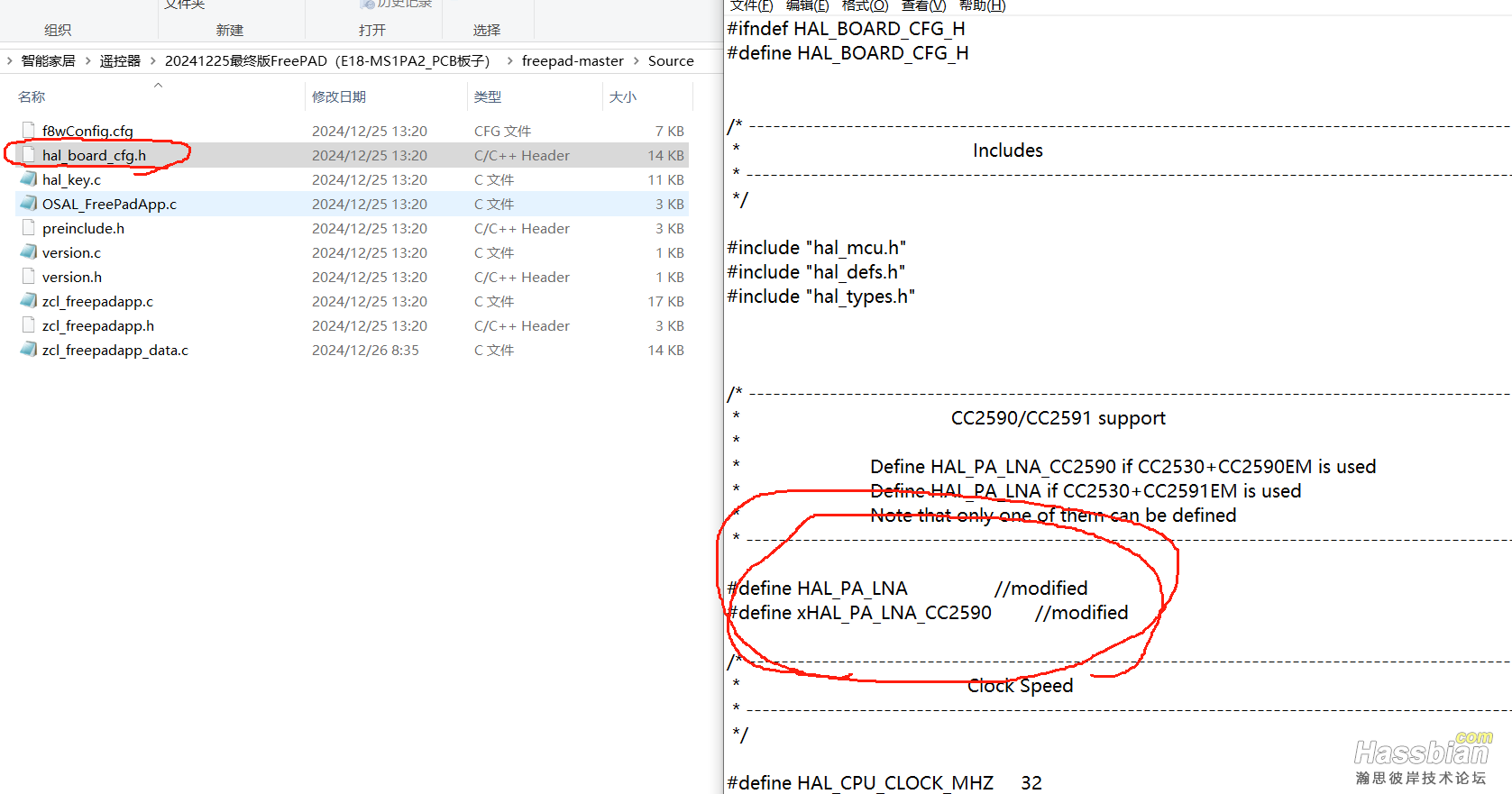
Task: Select the version.h file icon
Action: pyautogui.click(x=28, y=277)
